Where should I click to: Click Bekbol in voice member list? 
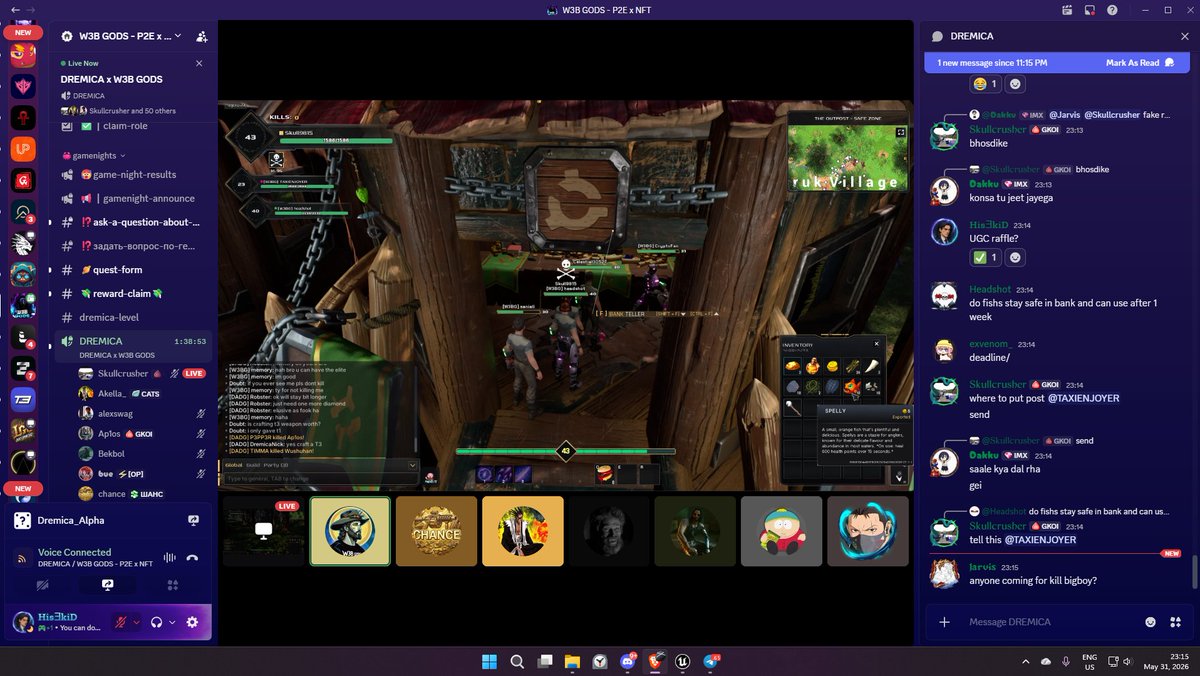point(143,454)
